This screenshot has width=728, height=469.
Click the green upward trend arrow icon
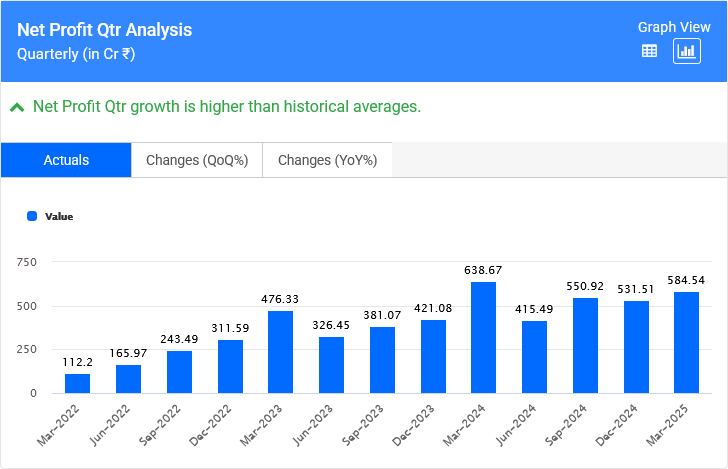17,107
